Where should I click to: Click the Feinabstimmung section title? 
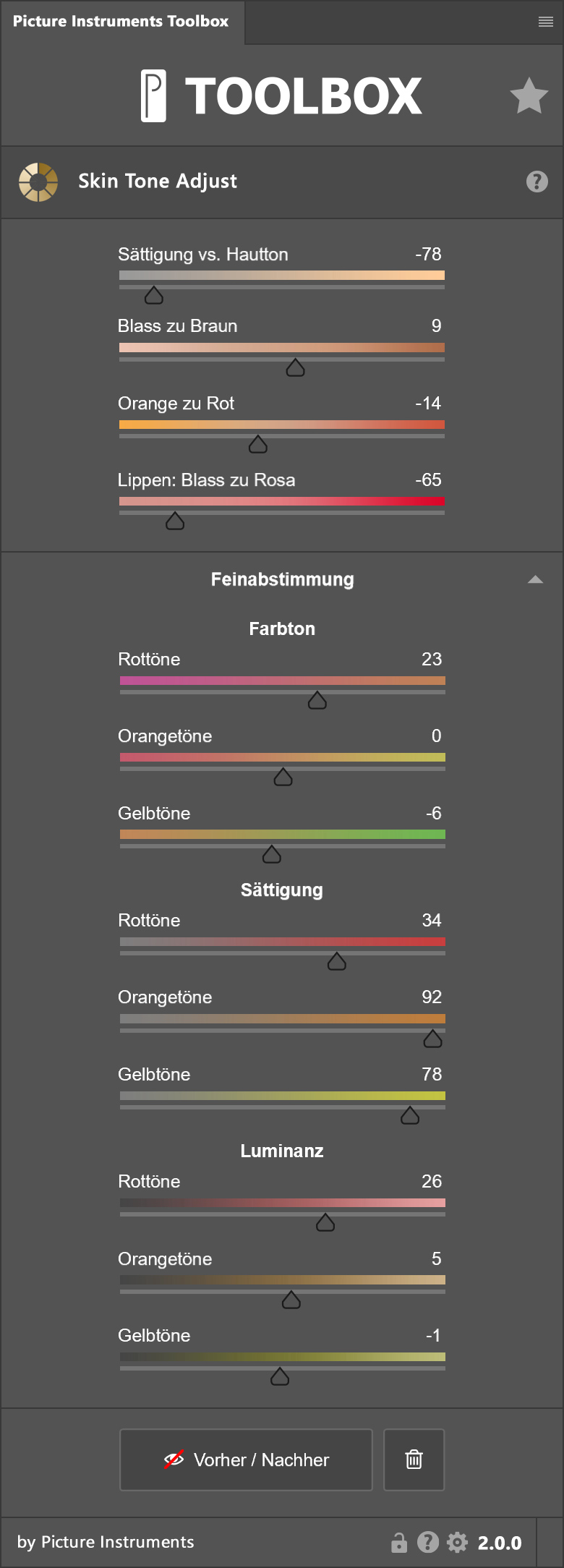282,579
